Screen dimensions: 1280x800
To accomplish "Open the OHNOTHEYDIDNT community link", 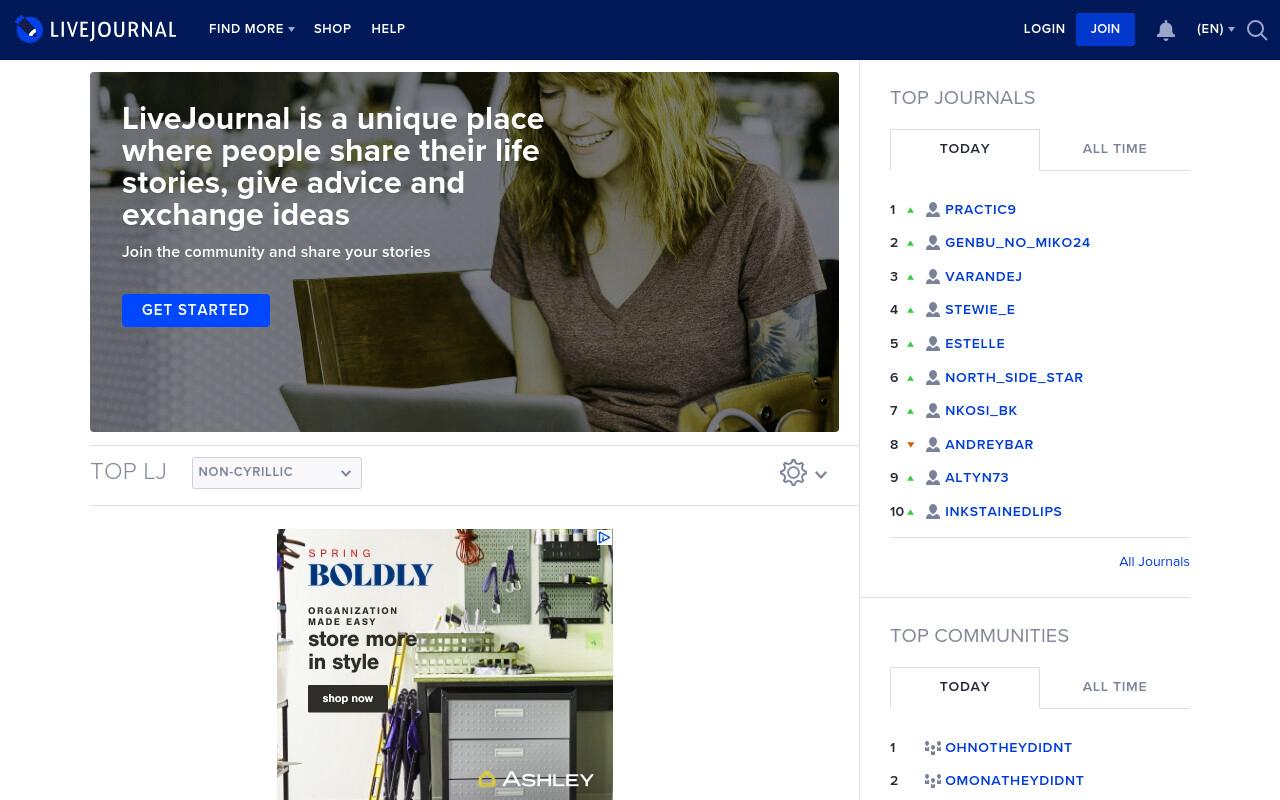I will click(1008, 748).
